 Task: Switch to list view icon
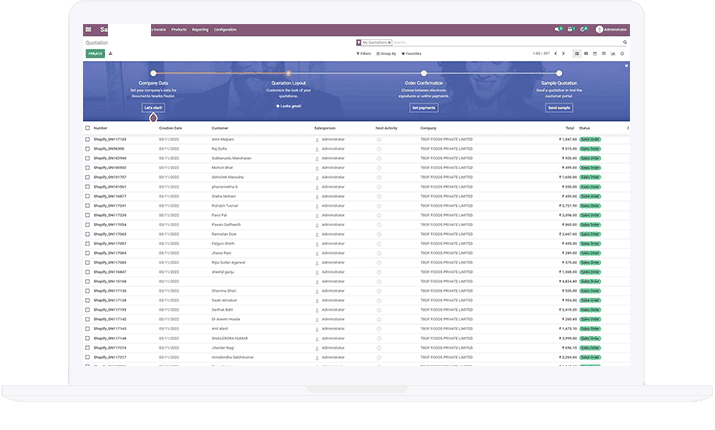coord(577,53)
